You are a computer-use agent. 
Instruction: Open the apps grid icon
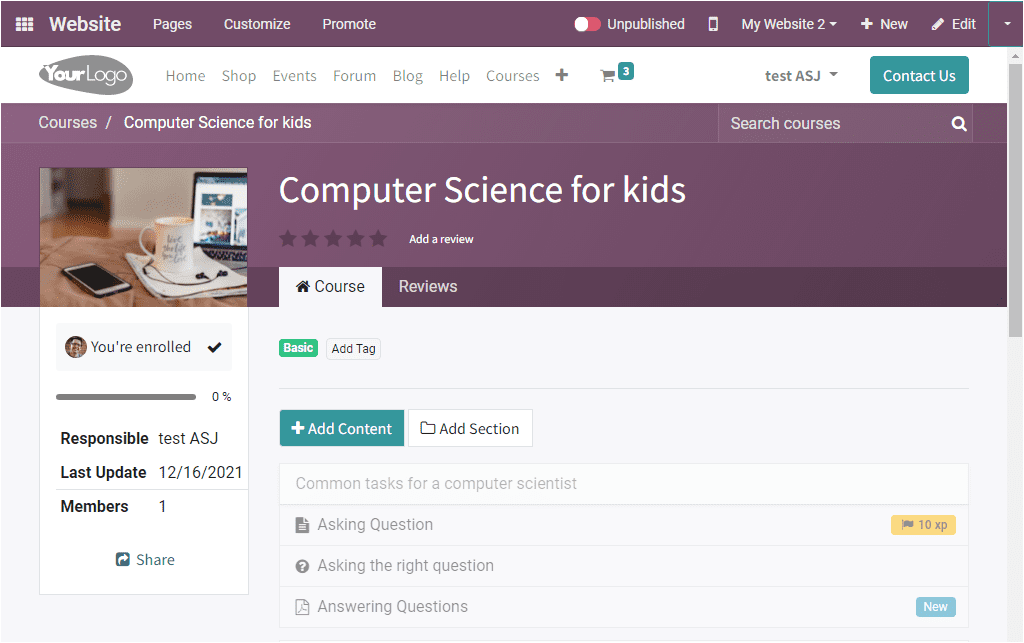(23, 23)
